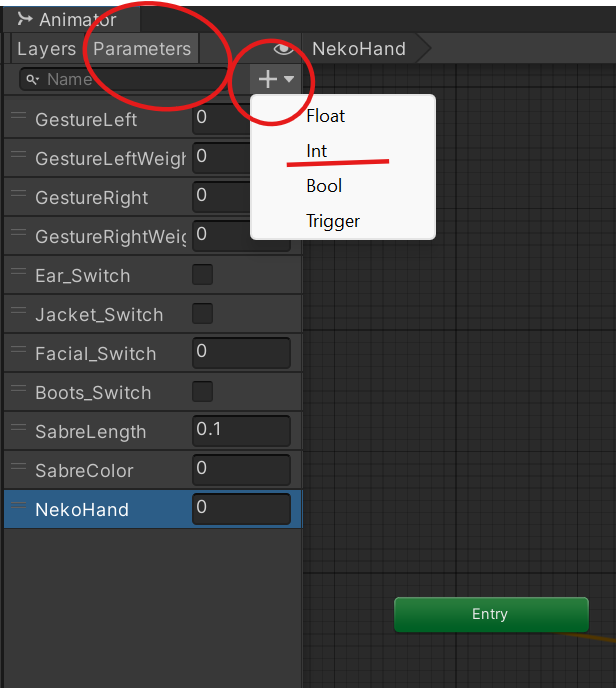Choose Float from parameter type menu
The width and height of the screenshot is (616, 688).
pos(325,116)
